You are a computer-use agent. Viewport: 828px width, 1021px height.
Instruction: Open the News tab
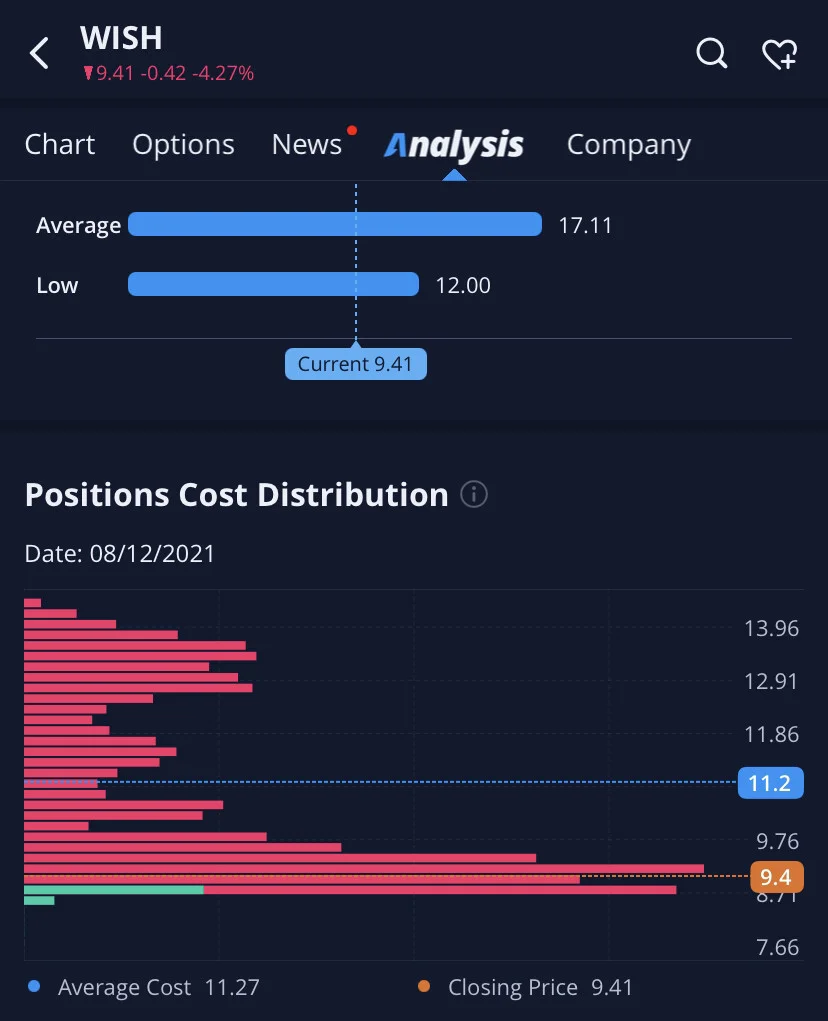click(x=307, y=144)
